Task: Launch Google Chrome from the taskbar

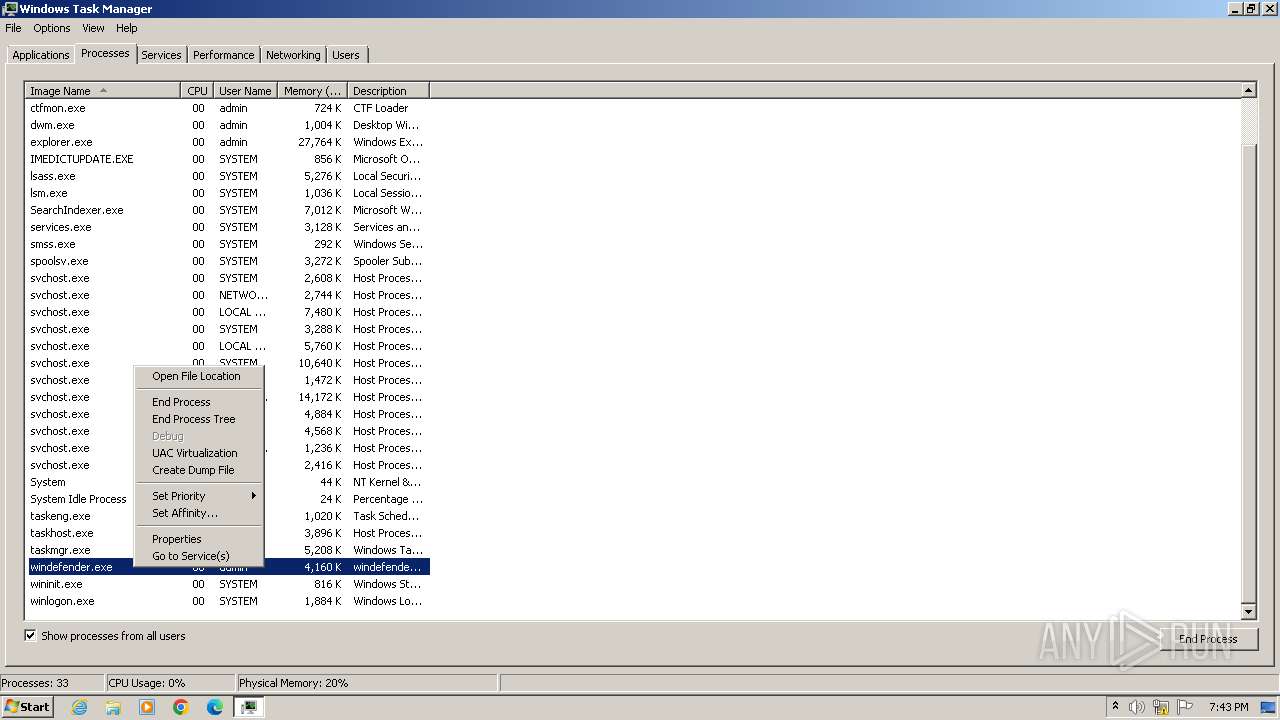Action: (181, 707)
